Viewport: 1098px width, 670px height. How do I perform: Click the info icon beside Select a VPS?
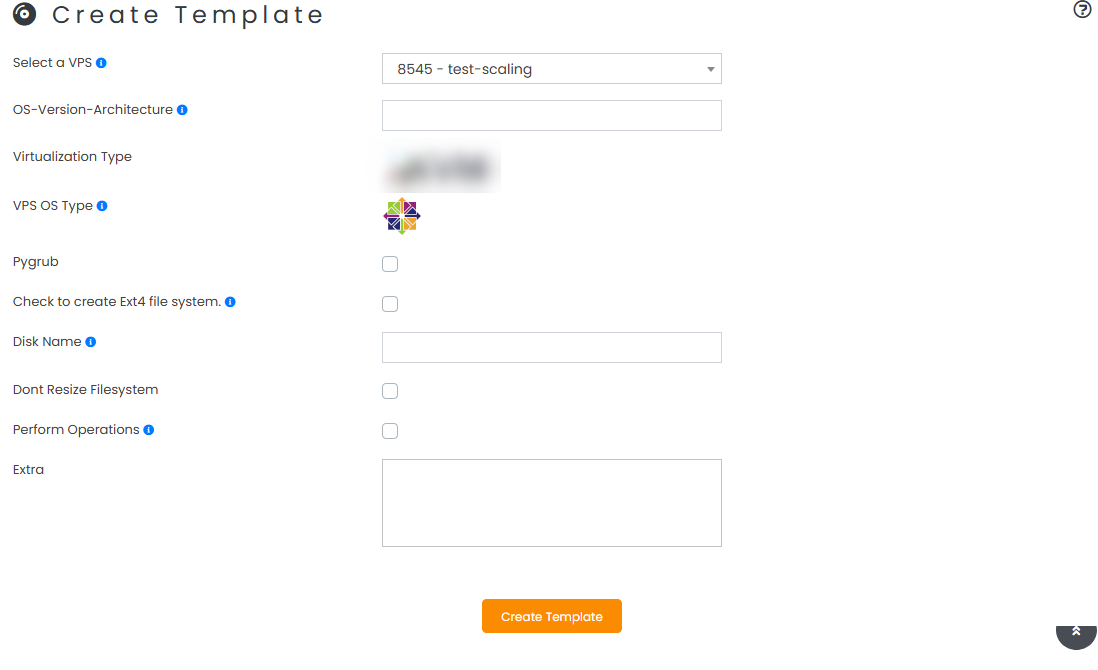point(102,62)
